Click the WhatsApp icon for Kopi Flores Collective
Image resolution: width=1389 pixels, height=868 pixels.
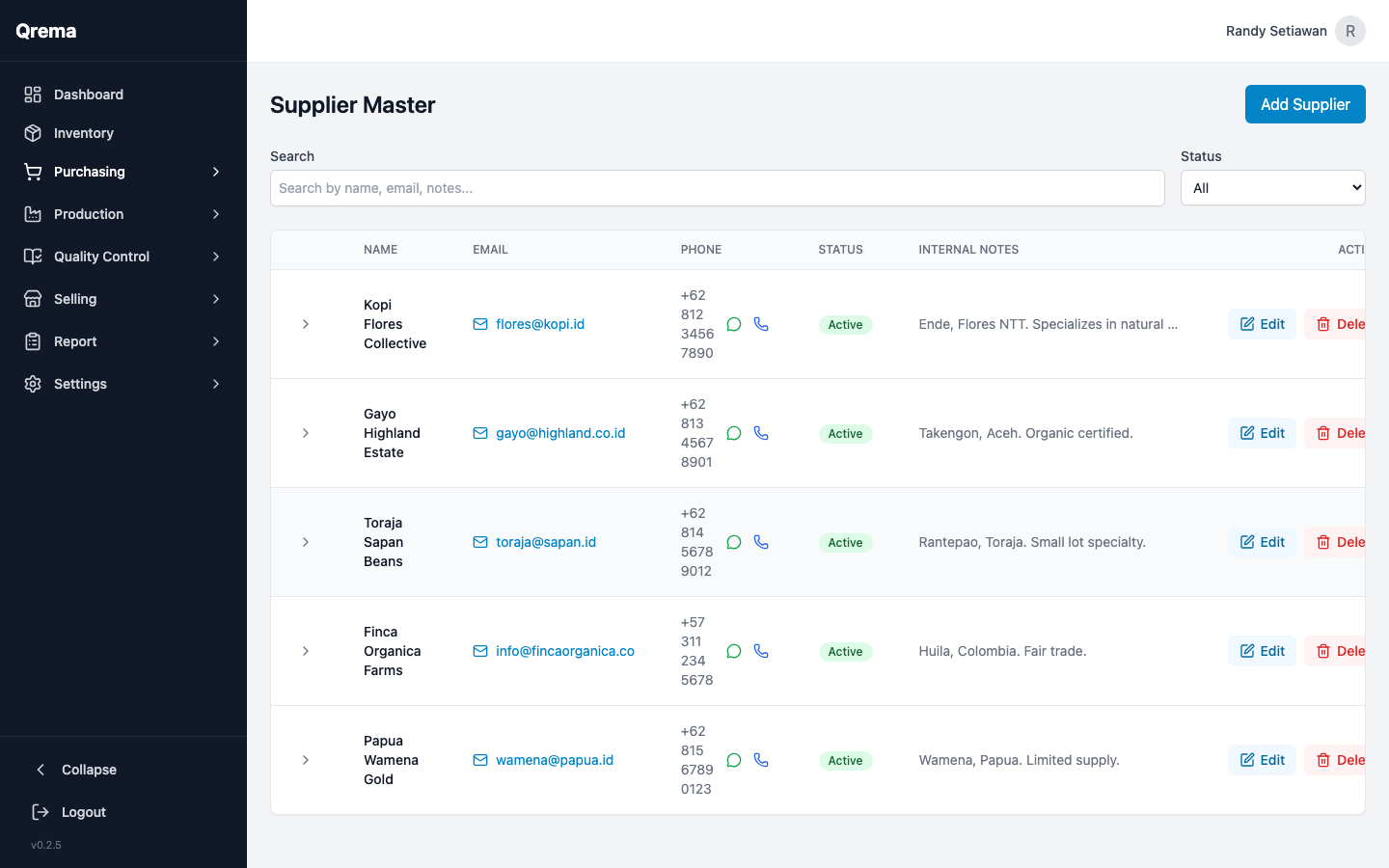tap(733, 324)
